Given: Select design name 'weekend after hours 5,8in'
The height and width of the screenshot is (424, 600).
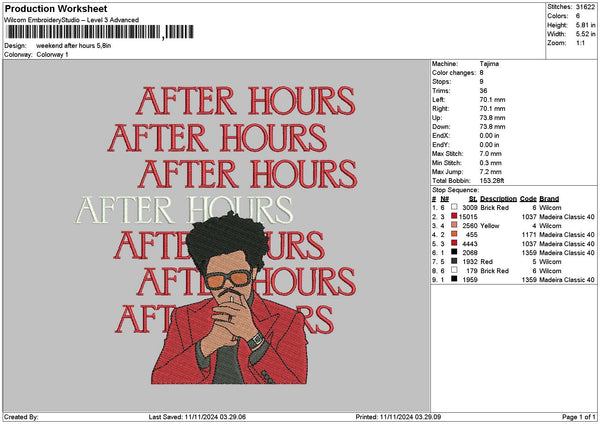Looking at the screenshot, I should point(73,46).
